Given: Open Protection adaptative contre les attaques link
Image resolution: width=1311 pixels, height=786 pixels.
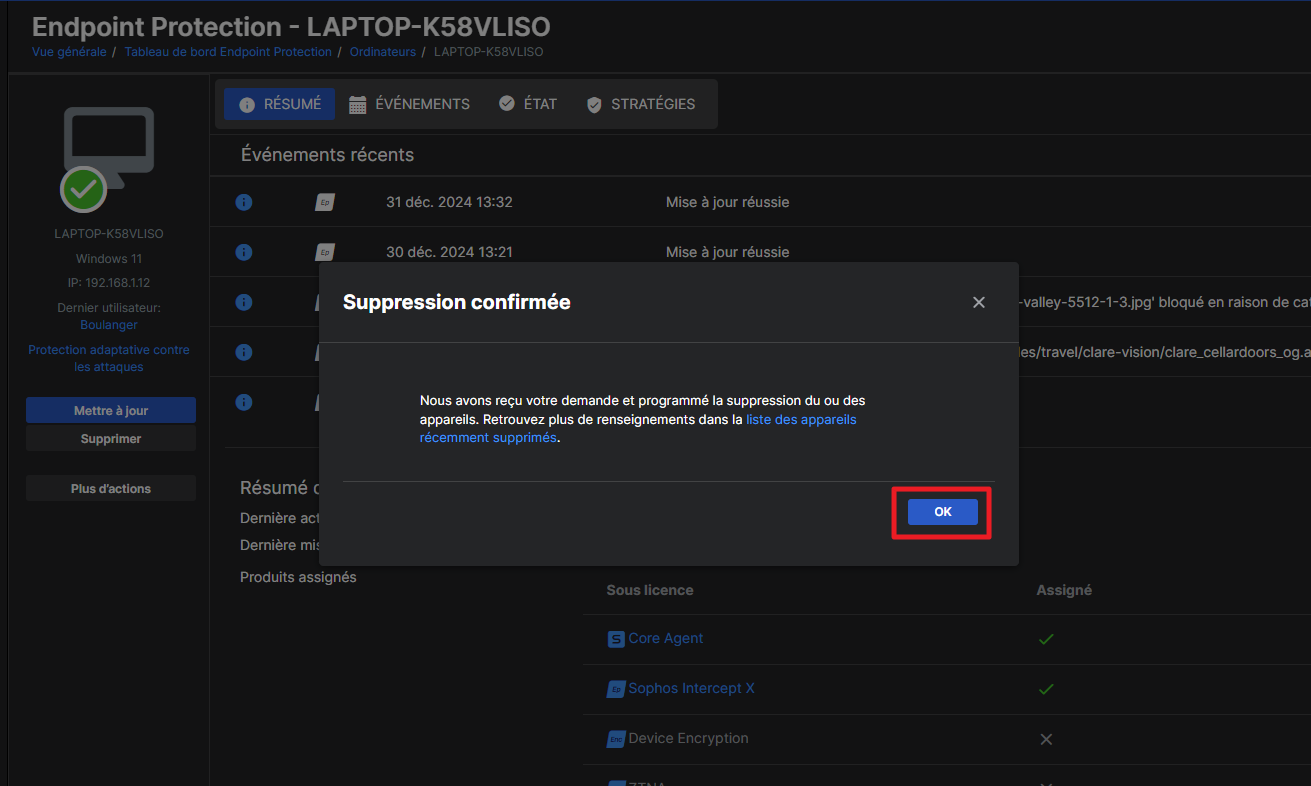Looking at the screenshot, I should click(109, 358).
